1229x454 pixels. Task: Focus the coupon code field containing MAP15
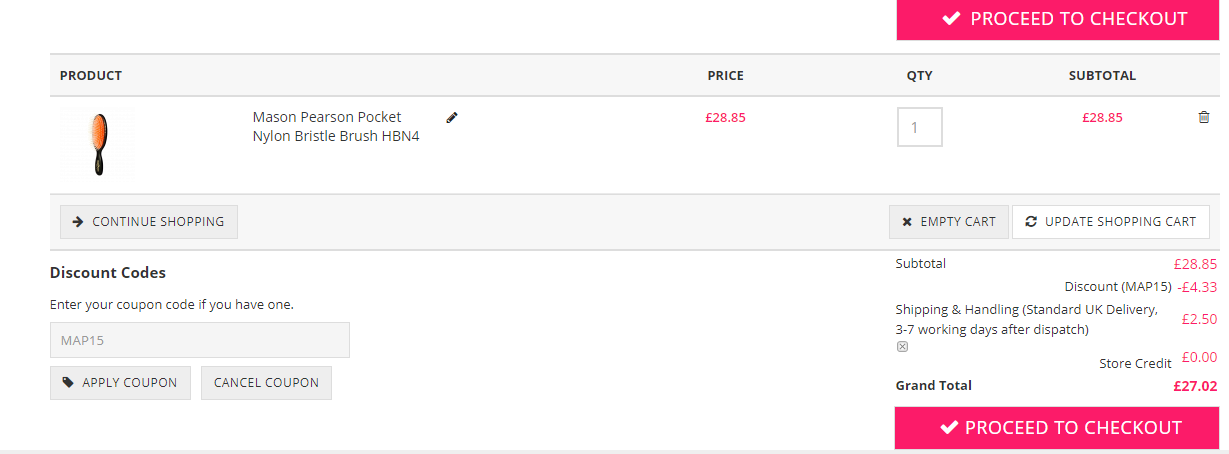coord(200,340)
